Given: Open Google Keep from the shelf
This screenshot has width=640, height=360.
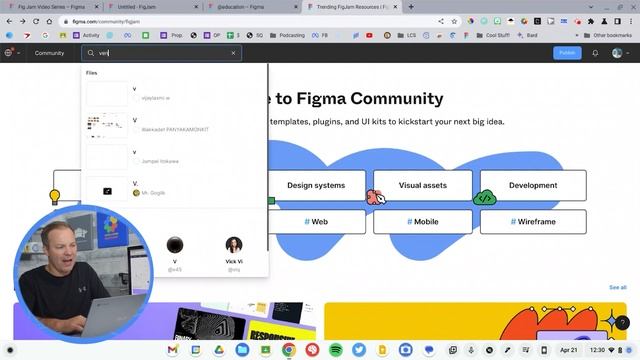Looking at the screenshot, I should pyautogui.click(x=382, y=350).
